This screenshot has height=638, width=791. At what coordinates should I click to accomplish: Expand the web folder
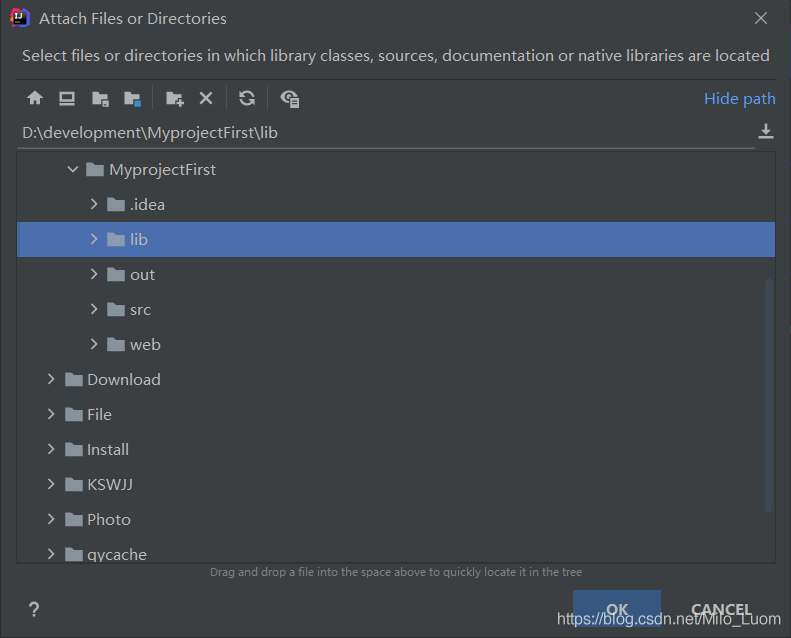coord(94,344)
